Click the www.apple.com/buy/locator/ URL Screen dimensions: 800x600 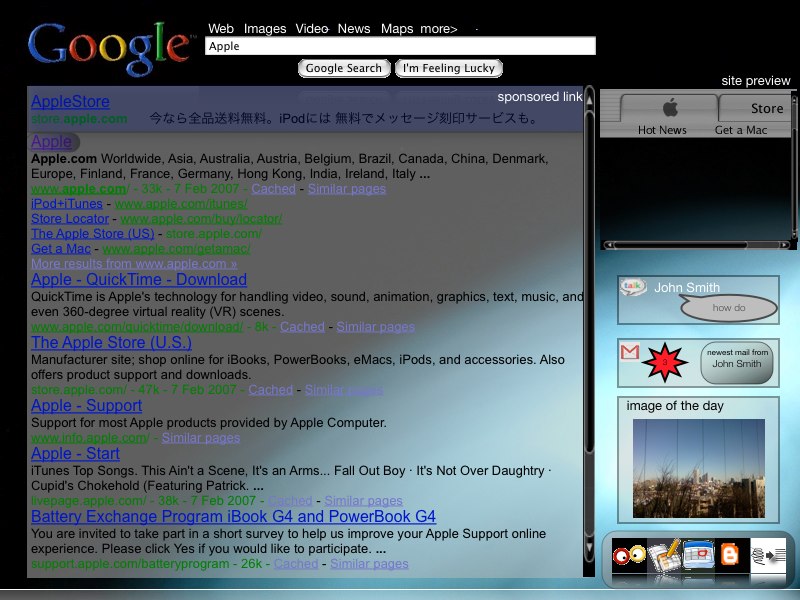coord(201,218)
